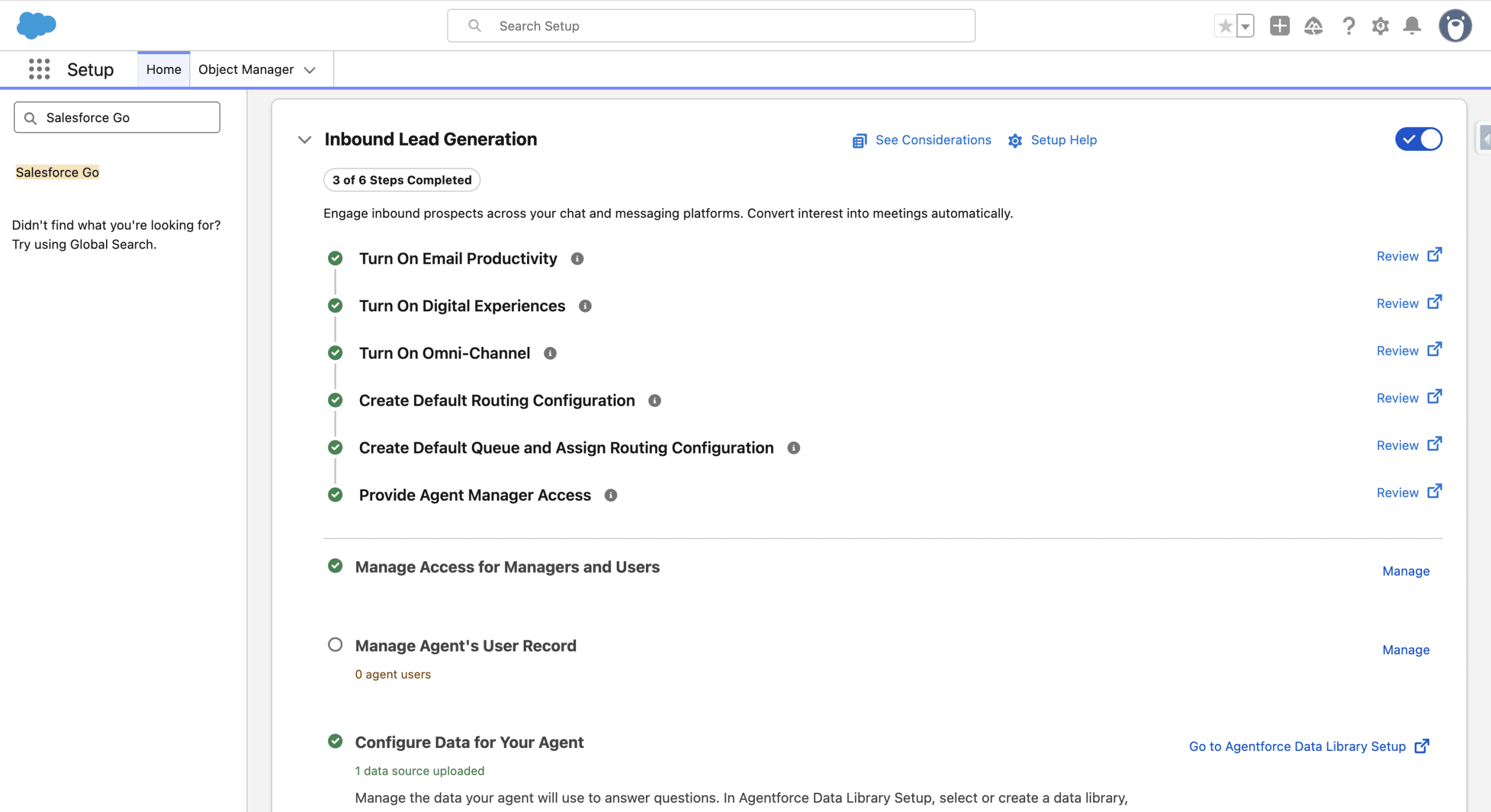The width and height of the screenshot is (1491, 812).
Task: Open the favorites list dropdown arrow
Action: click(1245, 26)
